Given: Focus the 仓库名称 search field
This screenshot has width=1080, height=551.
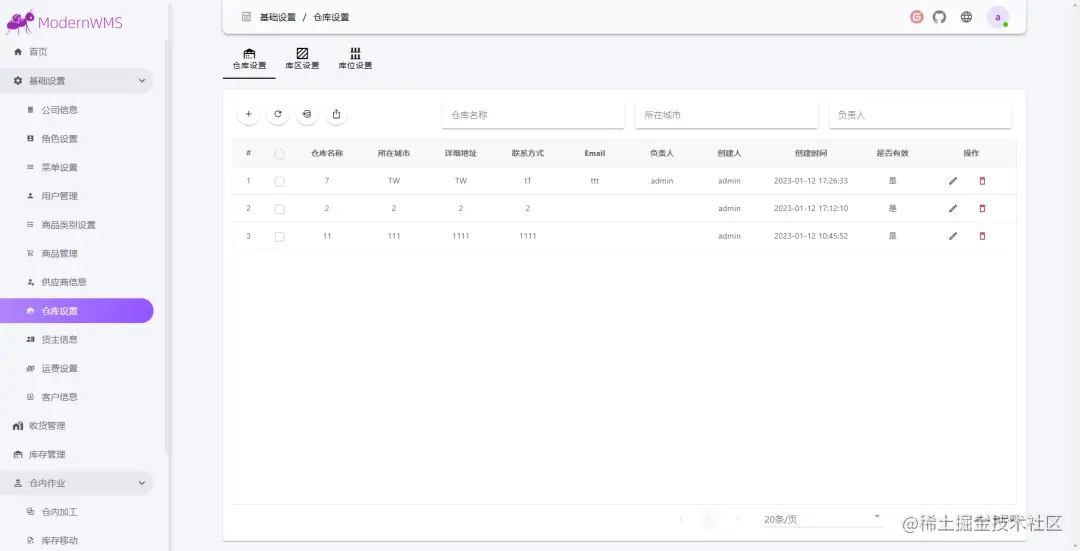Looking at the screenshot, I should coord(533,115).
